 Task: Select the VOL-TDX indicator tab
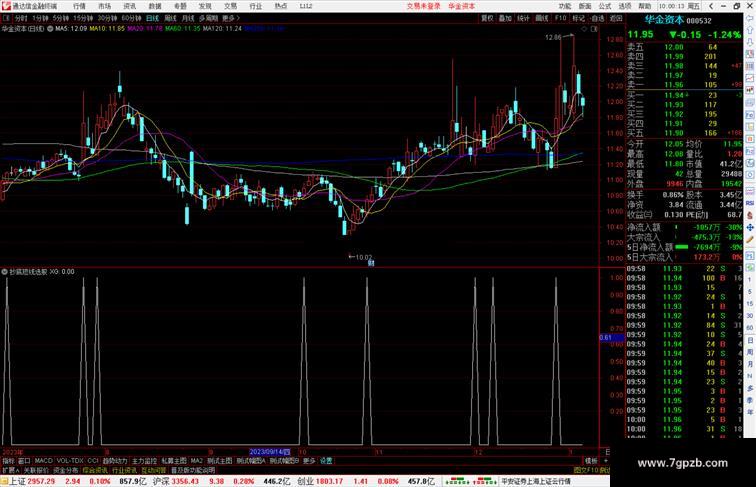pos(70,461)
